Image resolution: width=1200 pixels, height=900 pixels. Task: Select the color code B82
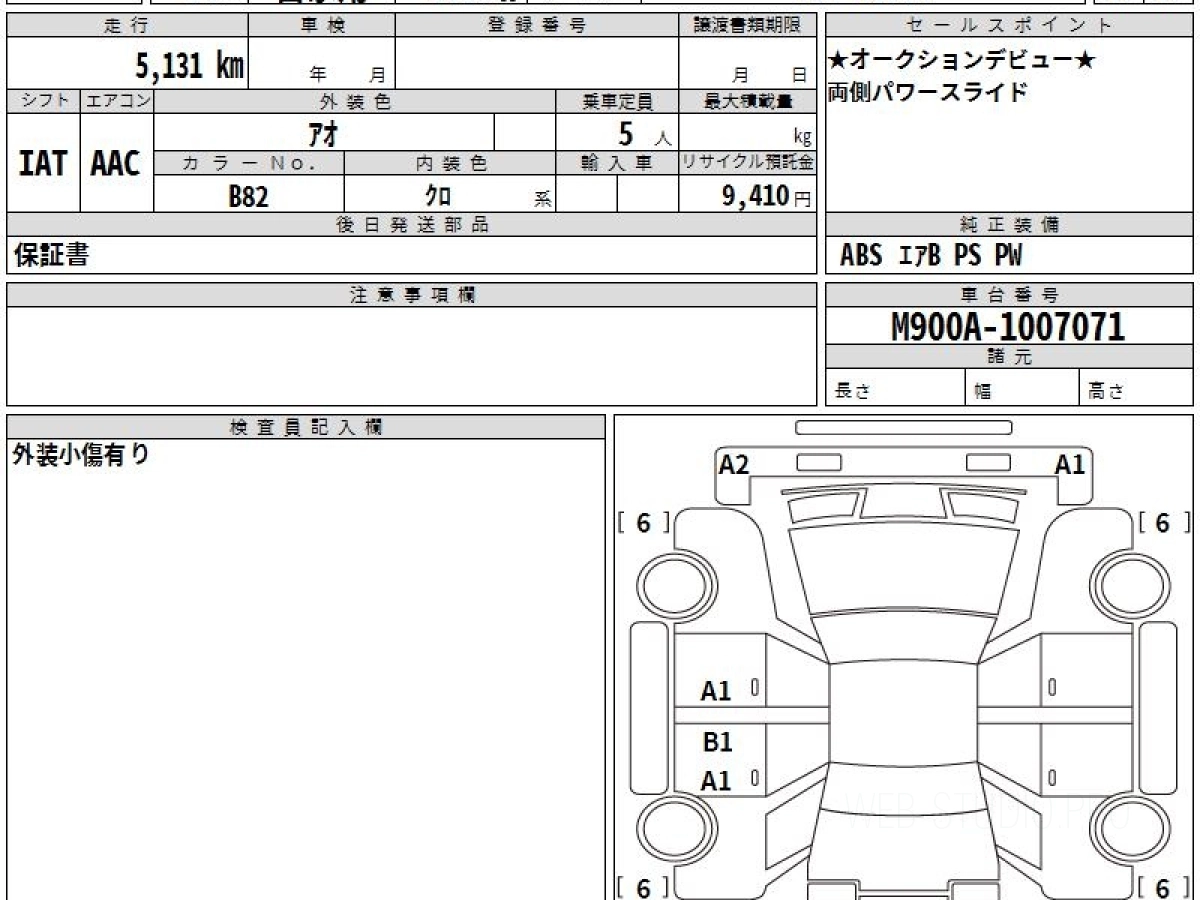[x=249, y=196]
